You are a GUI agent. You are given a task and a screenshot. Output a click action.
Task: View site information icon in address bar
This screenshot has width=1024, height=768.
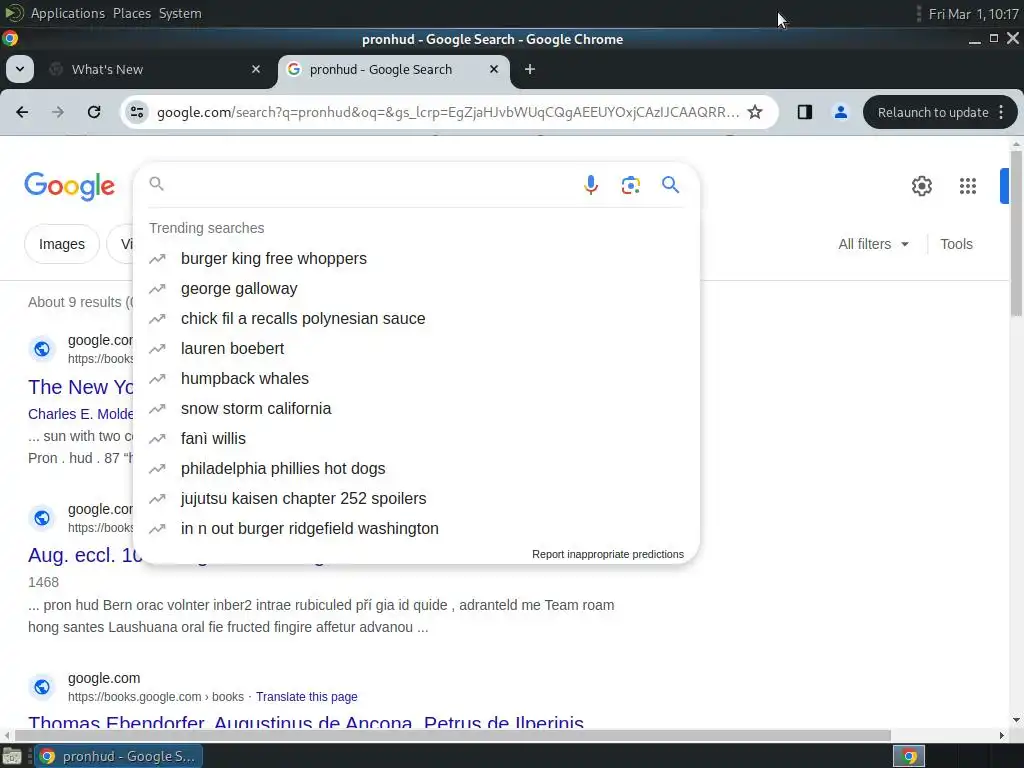click(136, 112)
